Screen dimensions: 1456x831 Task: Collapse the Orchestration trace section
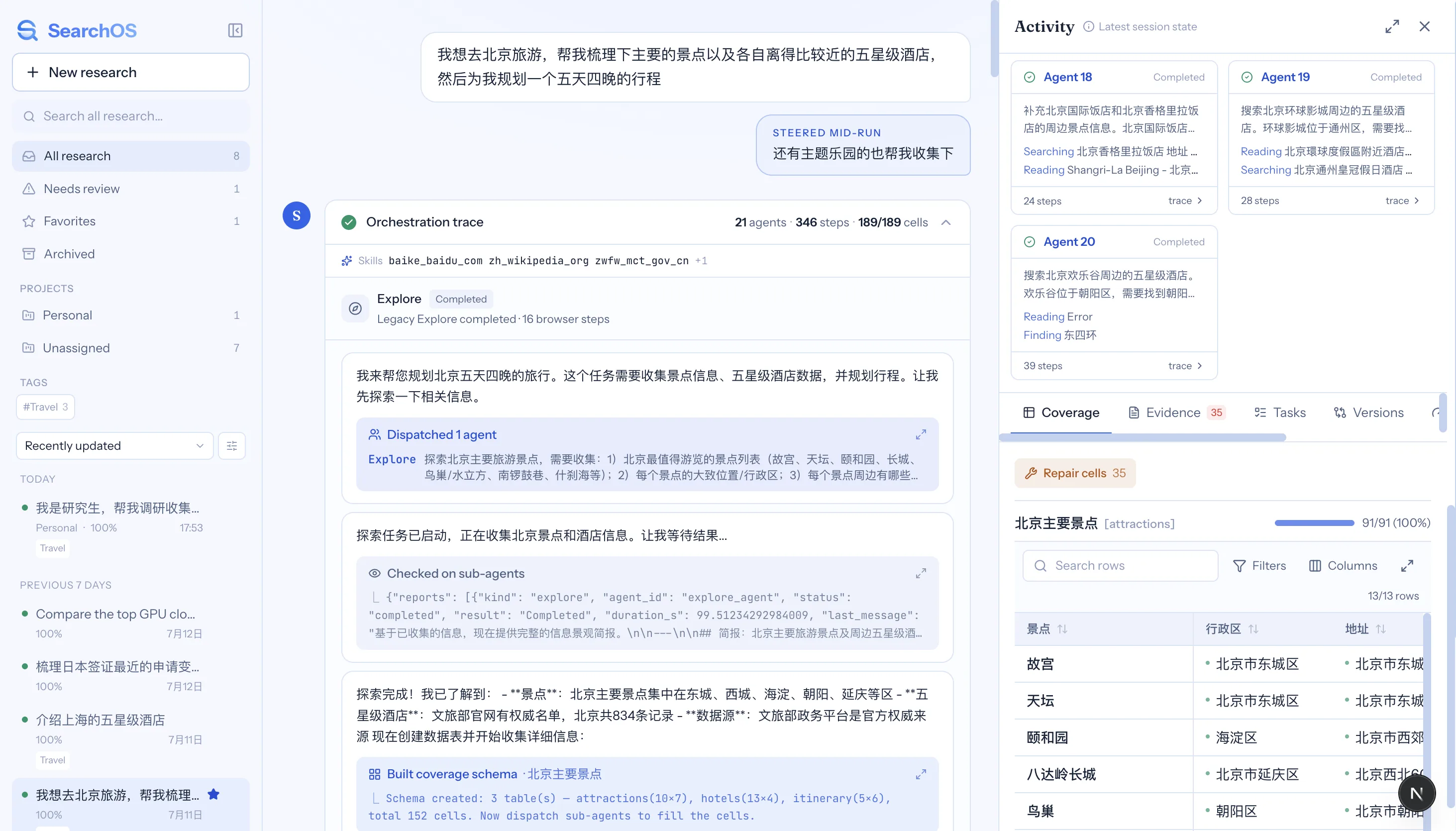coord(946,222)
